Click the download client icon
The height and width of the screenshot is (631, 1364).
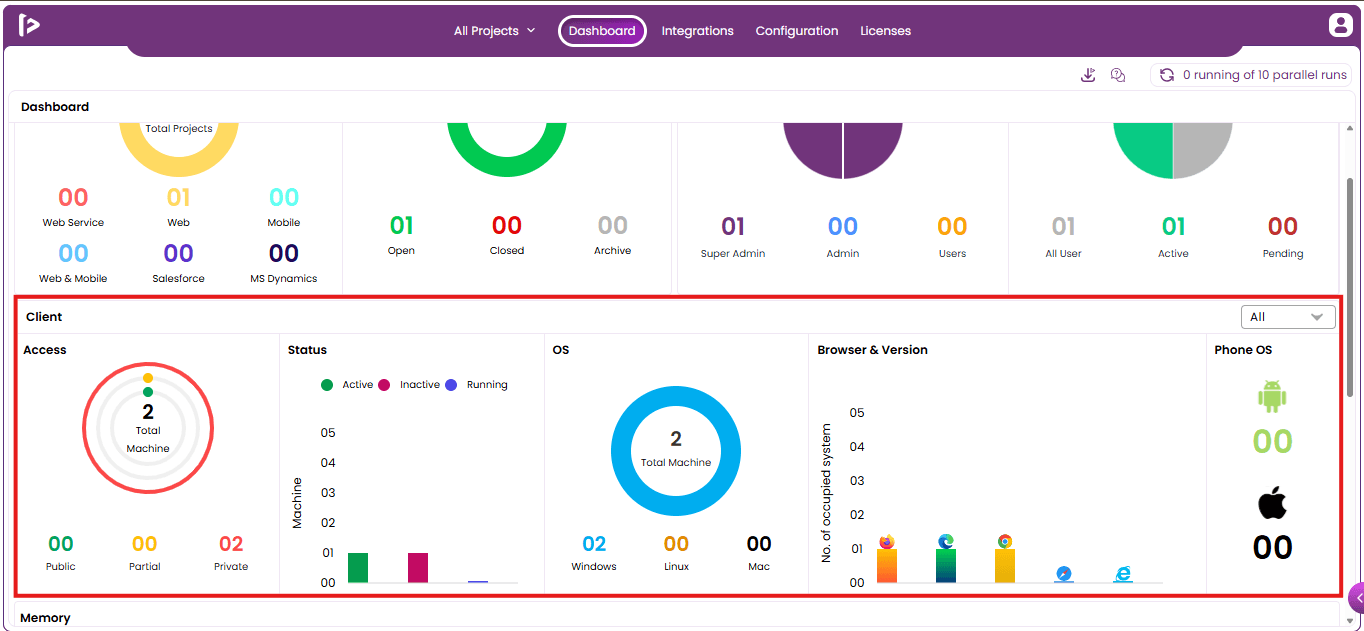pyautogui.click(x=1089, y=75)
